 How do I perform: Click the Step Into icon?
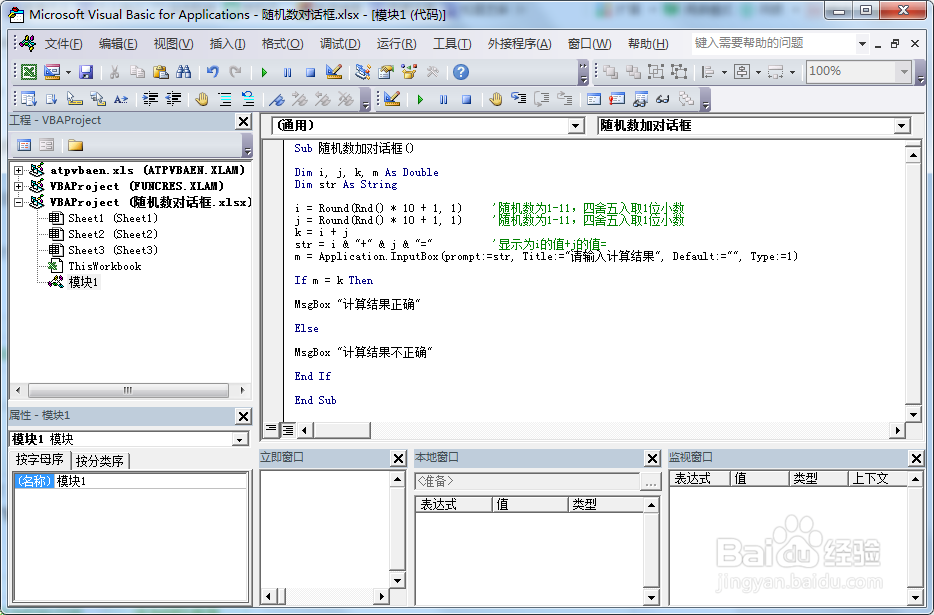(x=519, y=99)
